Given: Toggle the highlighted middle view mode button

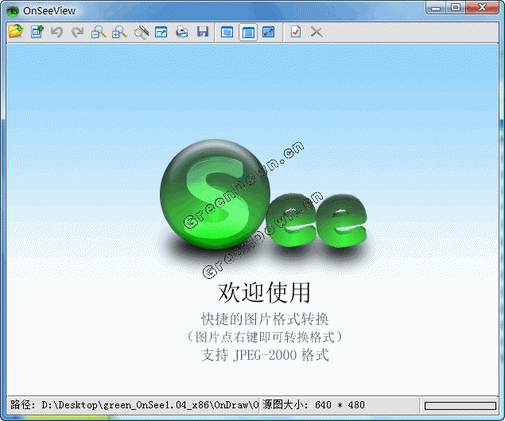Looking at the screenshot, I should tap(248, 32).
